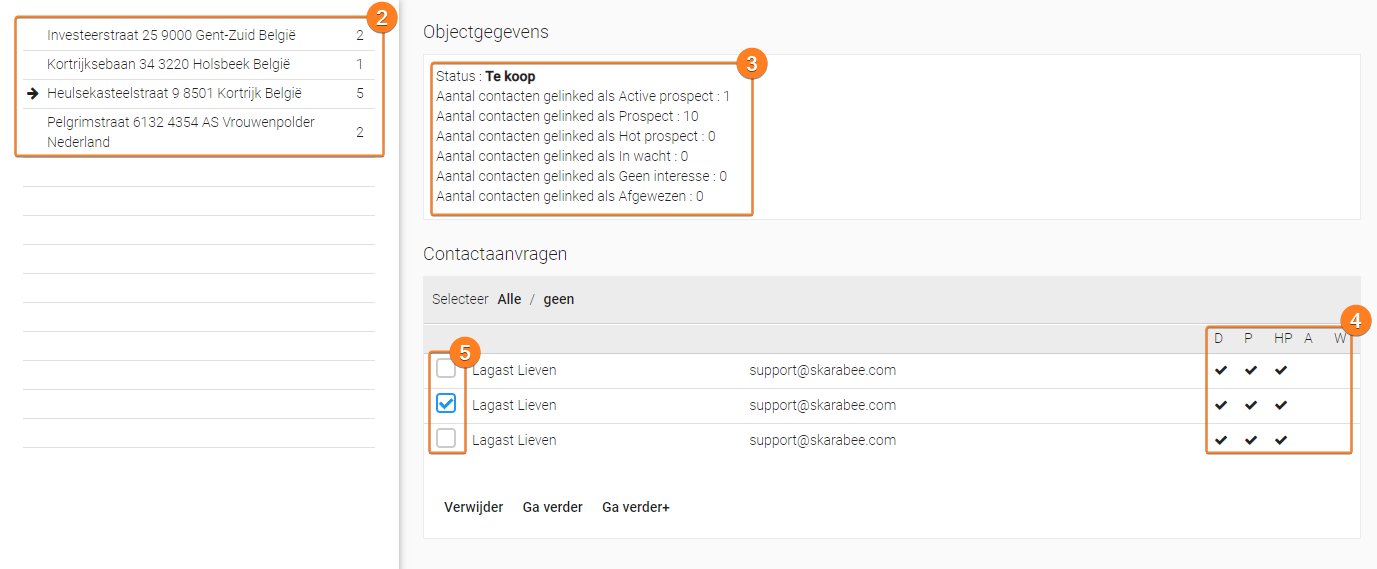Open Investeerstraat 25 Gent-Zuid in the list
The height and width of the screenshot is (569, 1377).
(171, 35)
